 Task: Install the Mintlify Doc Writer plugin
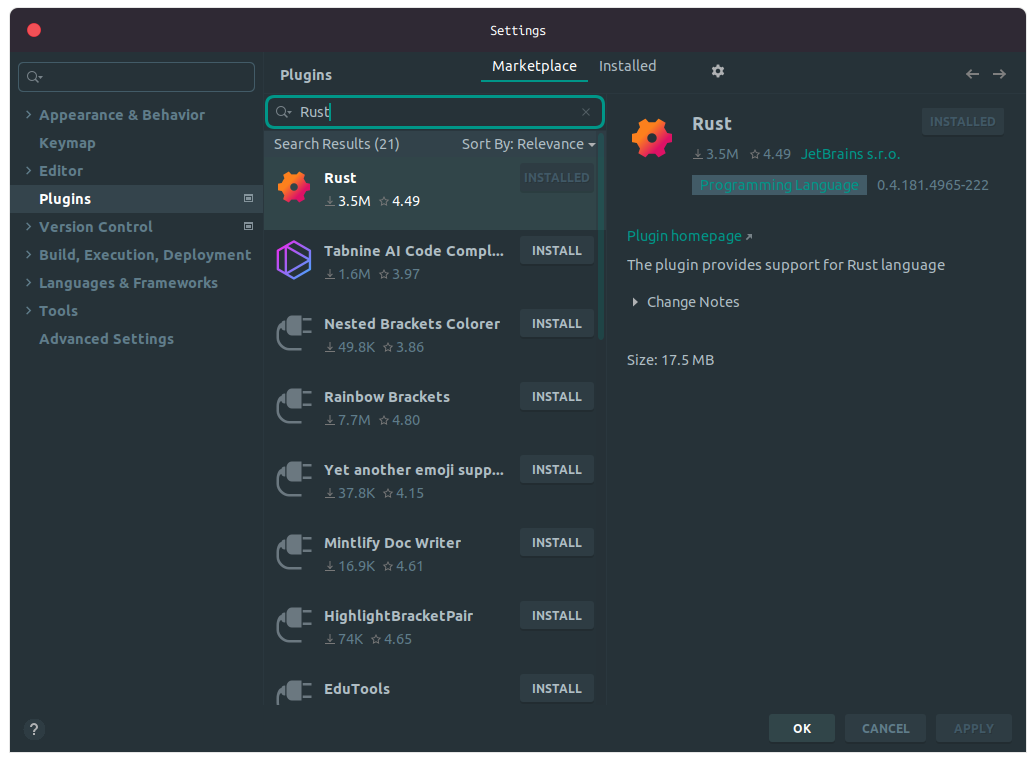(556, 543)
